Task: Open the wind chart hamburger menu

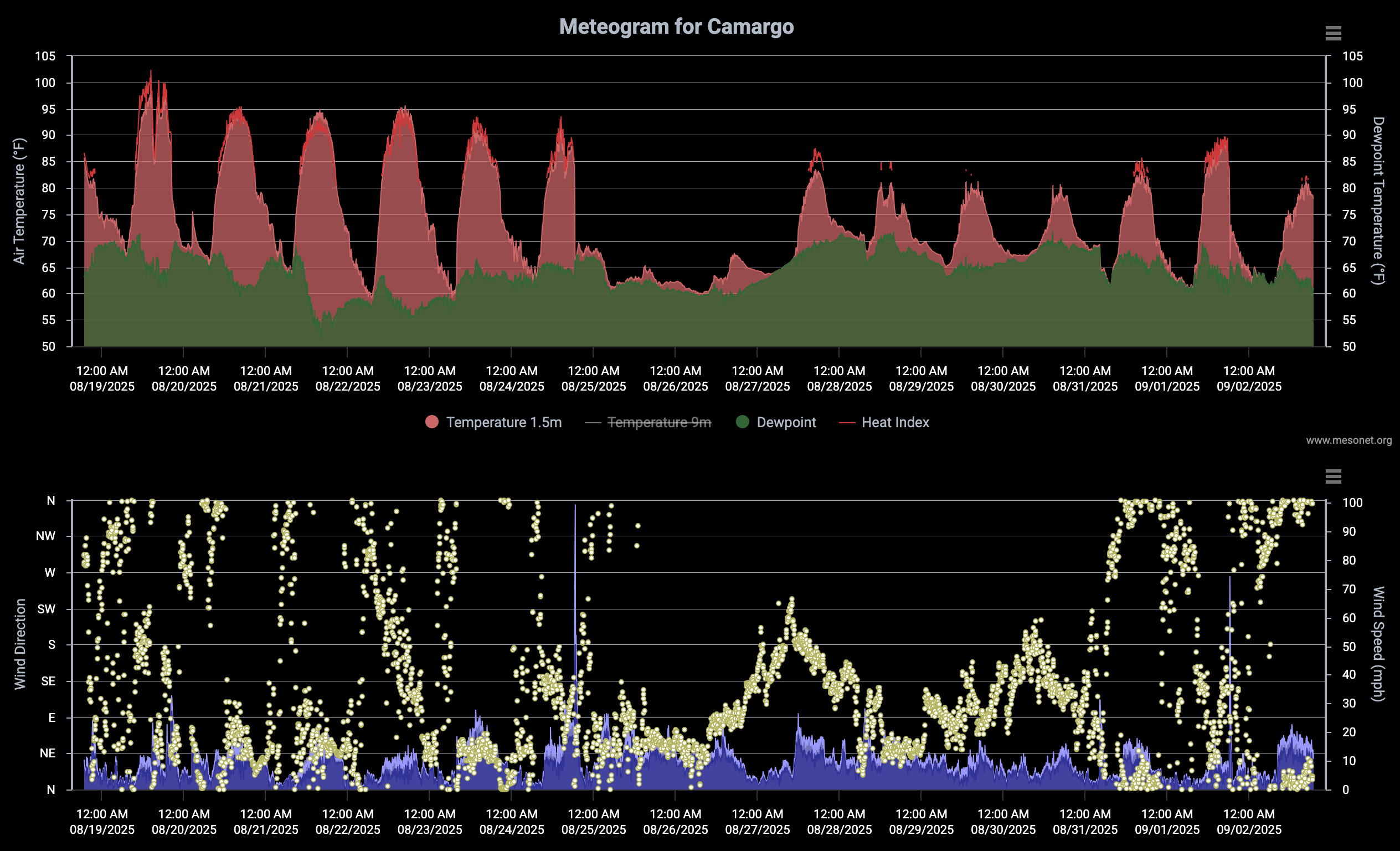Action: [1333, 476]
